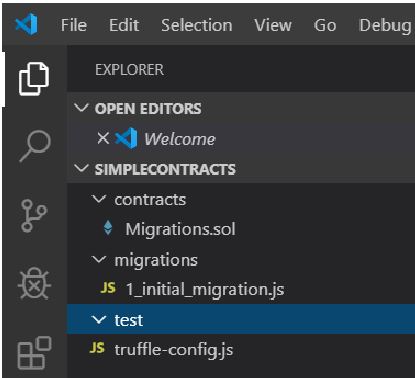Open the File menu
Screen dimensions: 415x378
tap(74, 25)
